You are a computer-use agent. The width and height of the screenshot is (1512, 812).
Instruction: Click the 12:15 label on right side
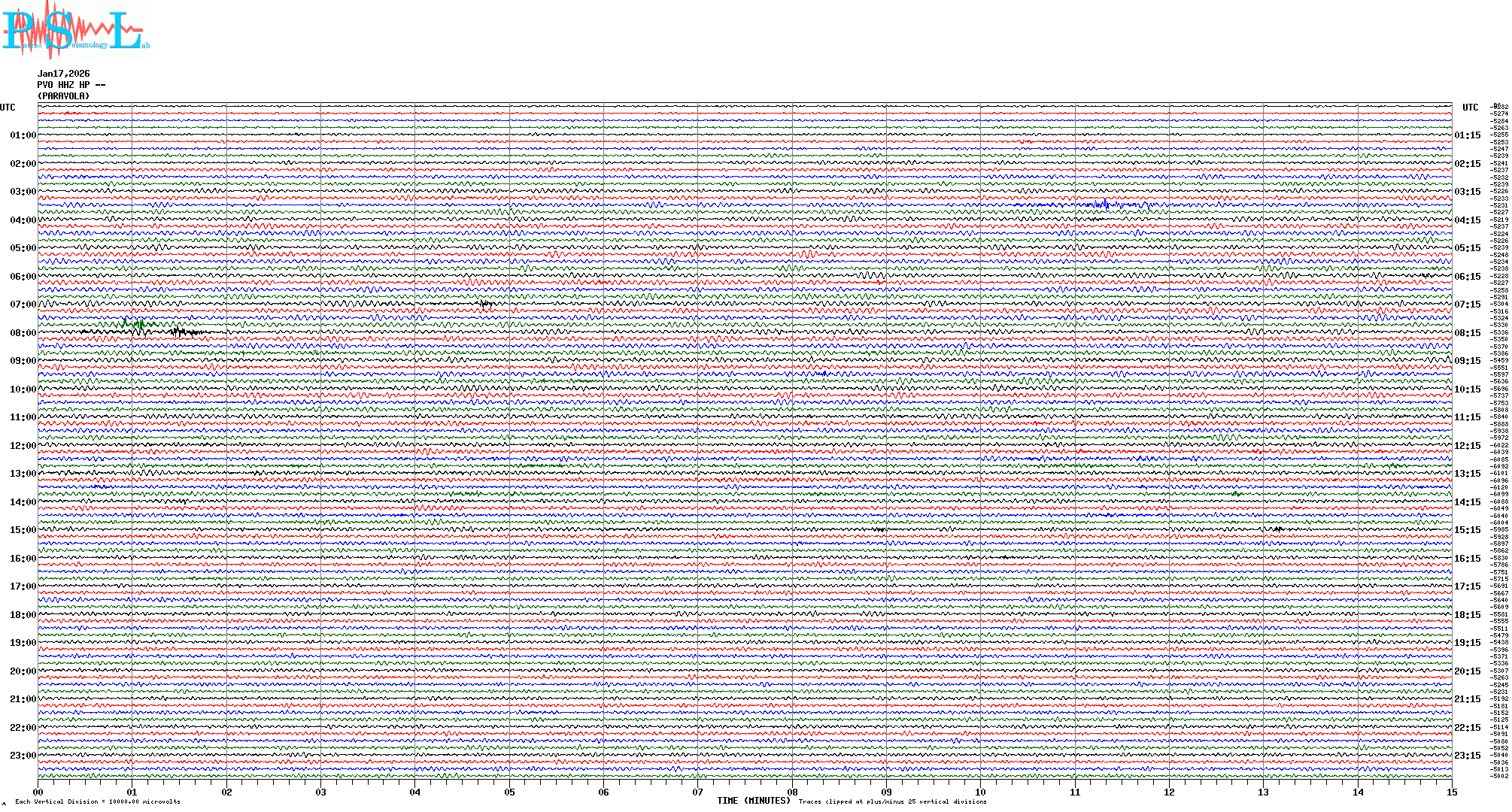tap(1468, 446)
